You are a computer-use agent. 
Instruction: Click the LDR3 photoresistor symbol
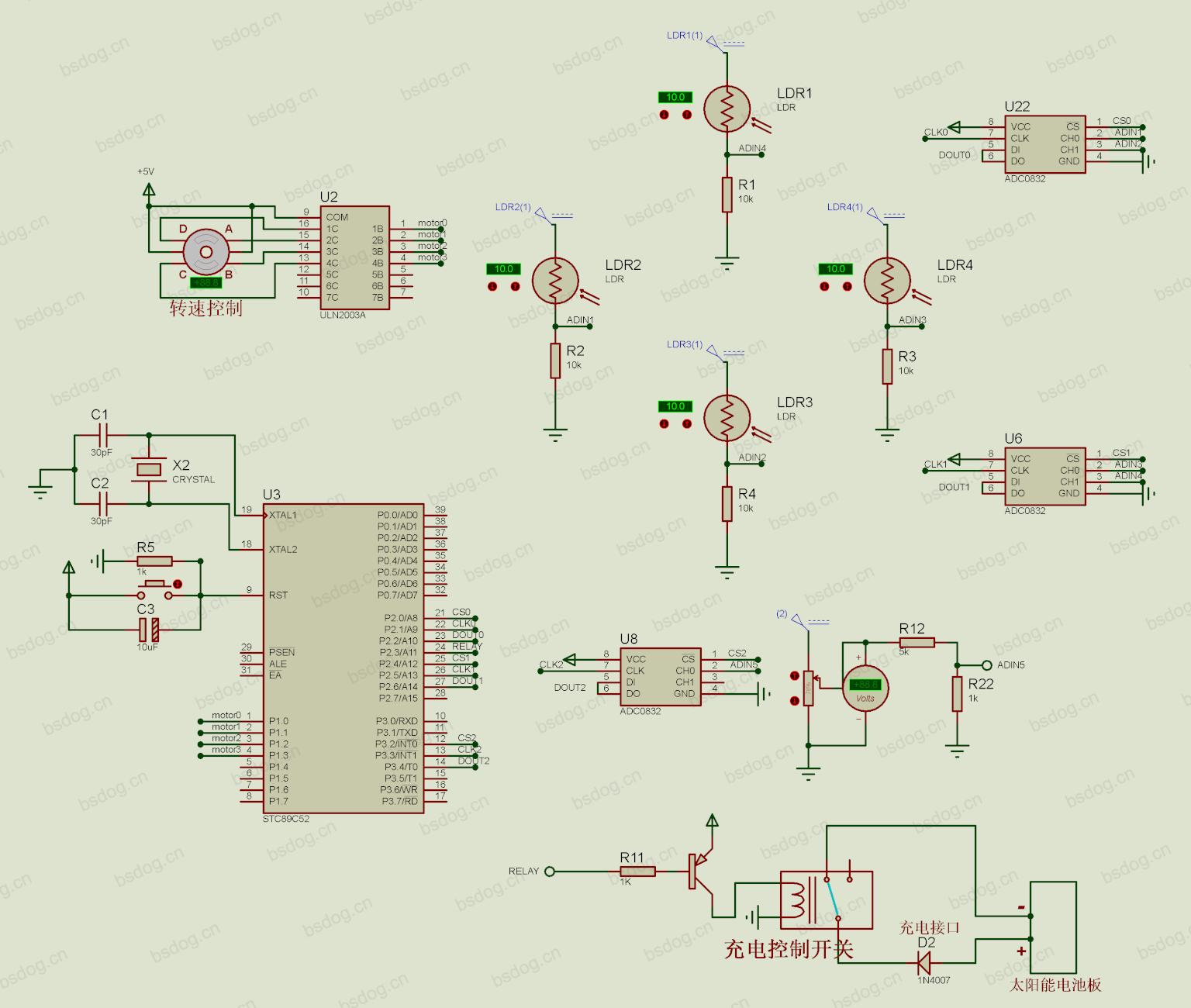pyautogui.click(x=727, y=419)
